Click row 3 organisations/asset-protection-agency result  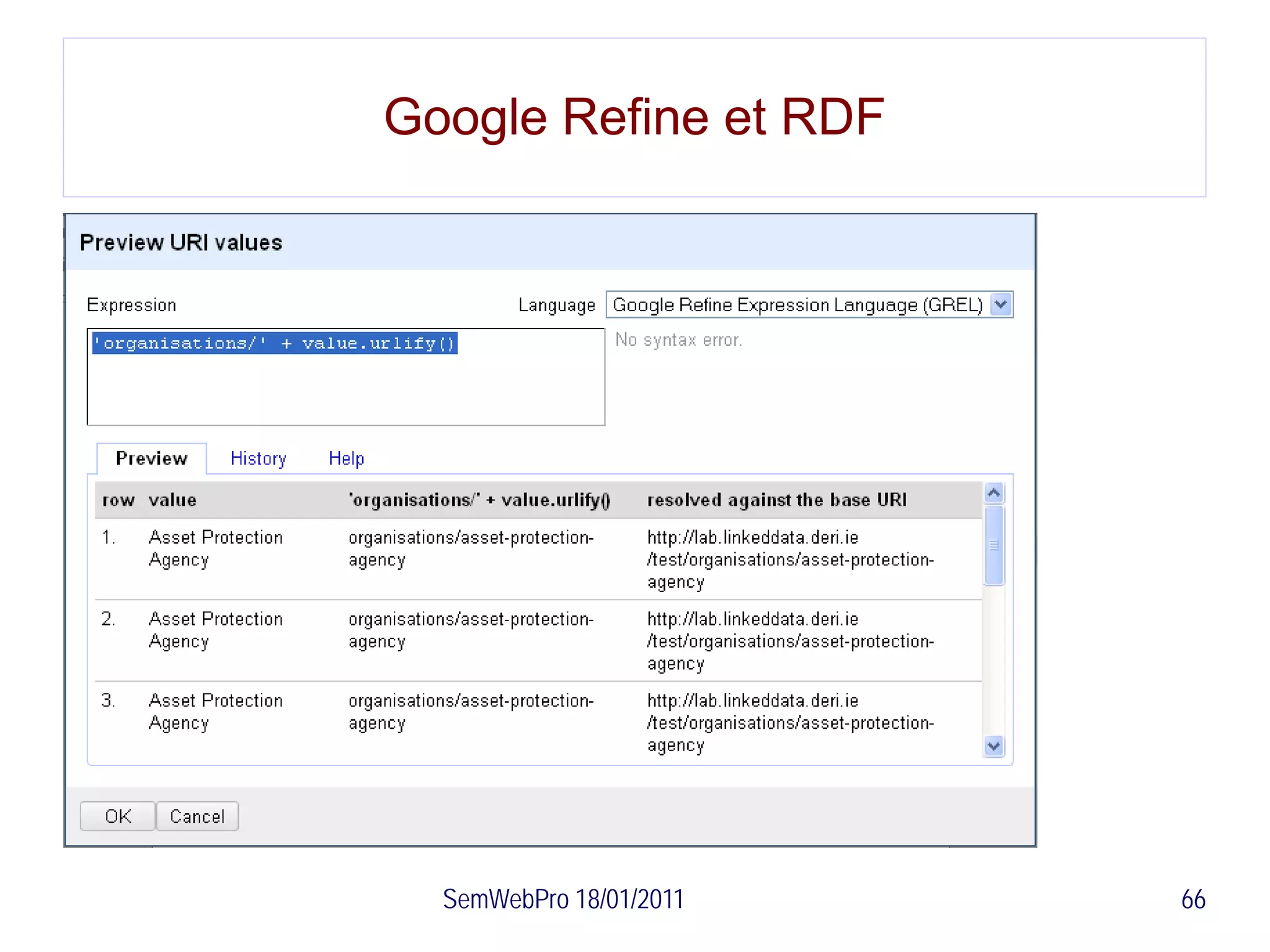[471, 712]
